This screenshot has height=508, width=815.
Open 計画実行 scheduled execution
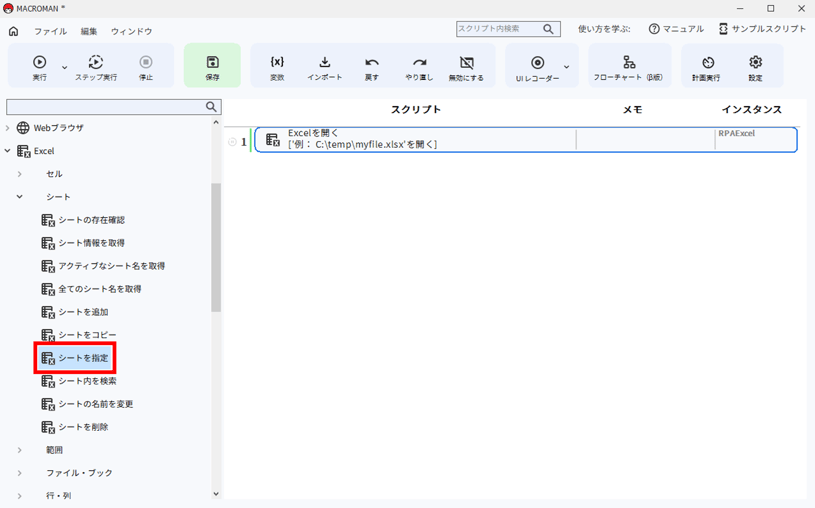click(706, 68)
